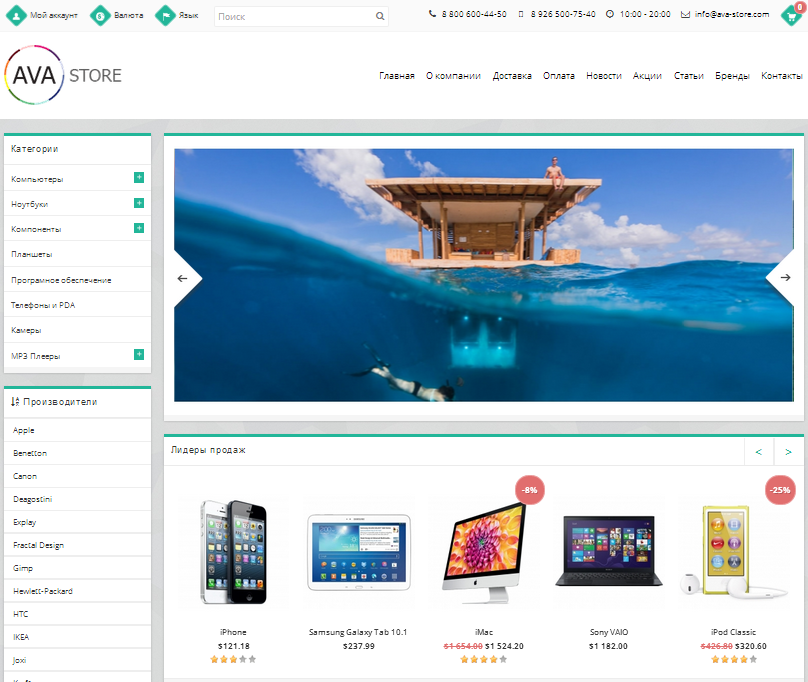Click bestsellers next arrow button
Viewport: 808px width, 682px height.
click(788, 452)
